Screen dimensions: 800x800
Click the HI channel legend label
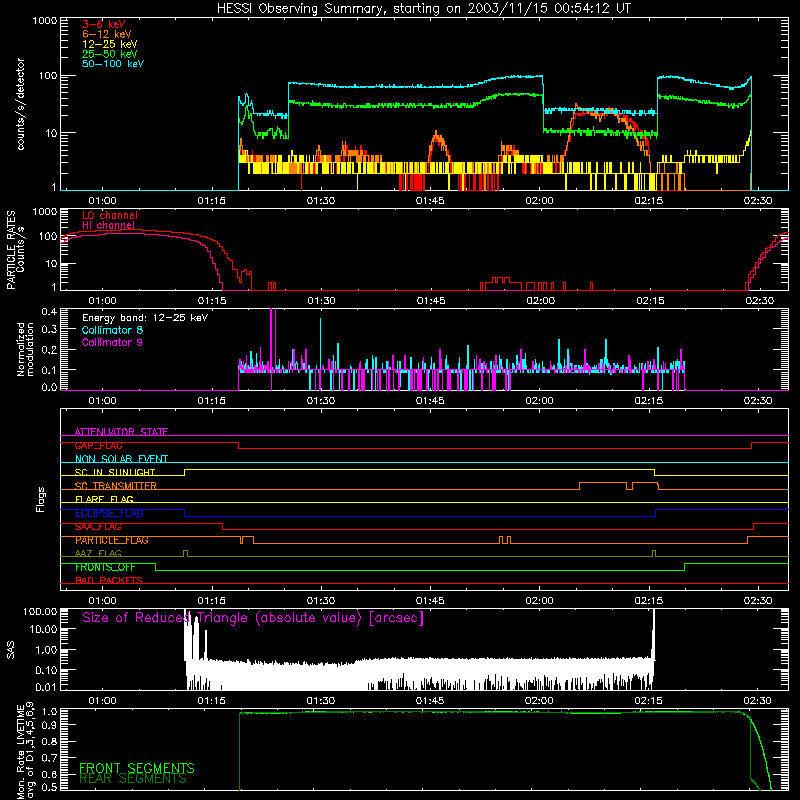[108, 225]
